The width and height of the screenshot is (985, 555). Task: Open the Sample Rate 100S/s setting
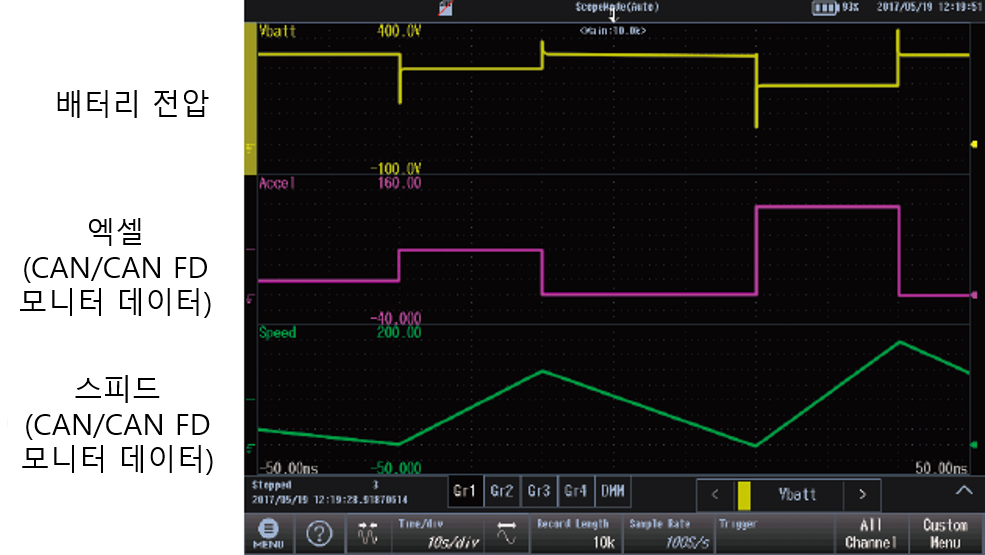669,534
